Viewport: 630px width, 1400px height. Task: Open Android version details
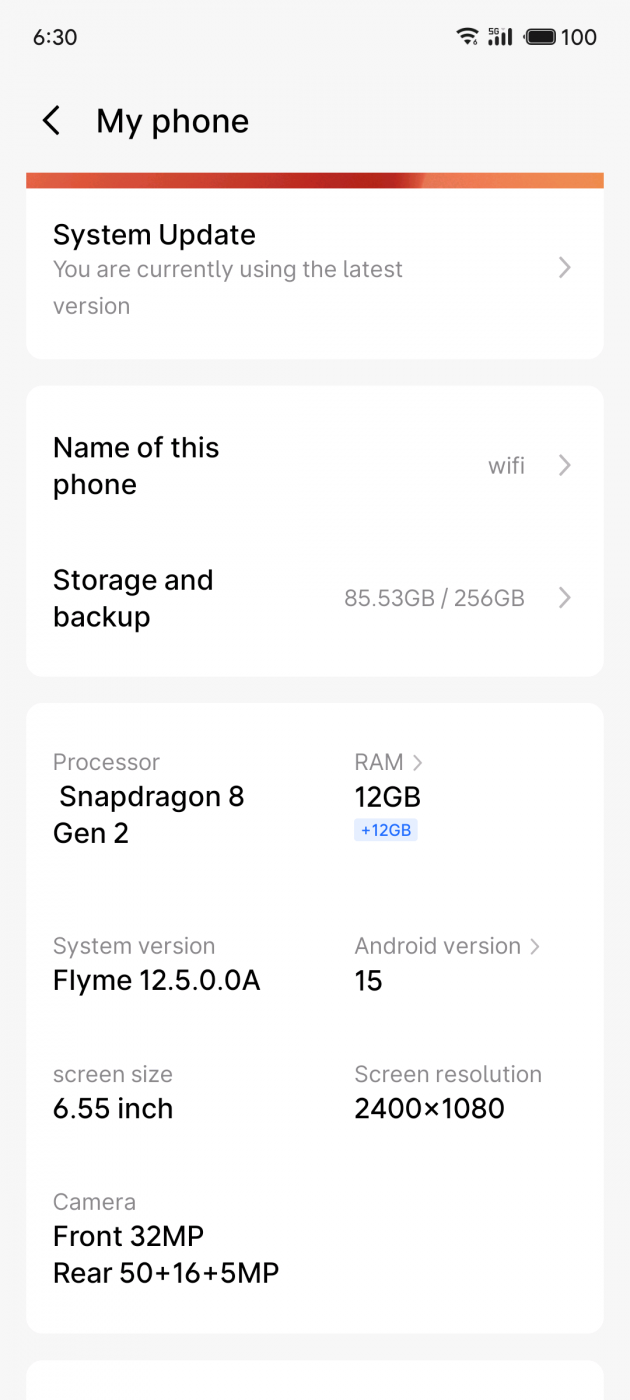tap(447, 946)
